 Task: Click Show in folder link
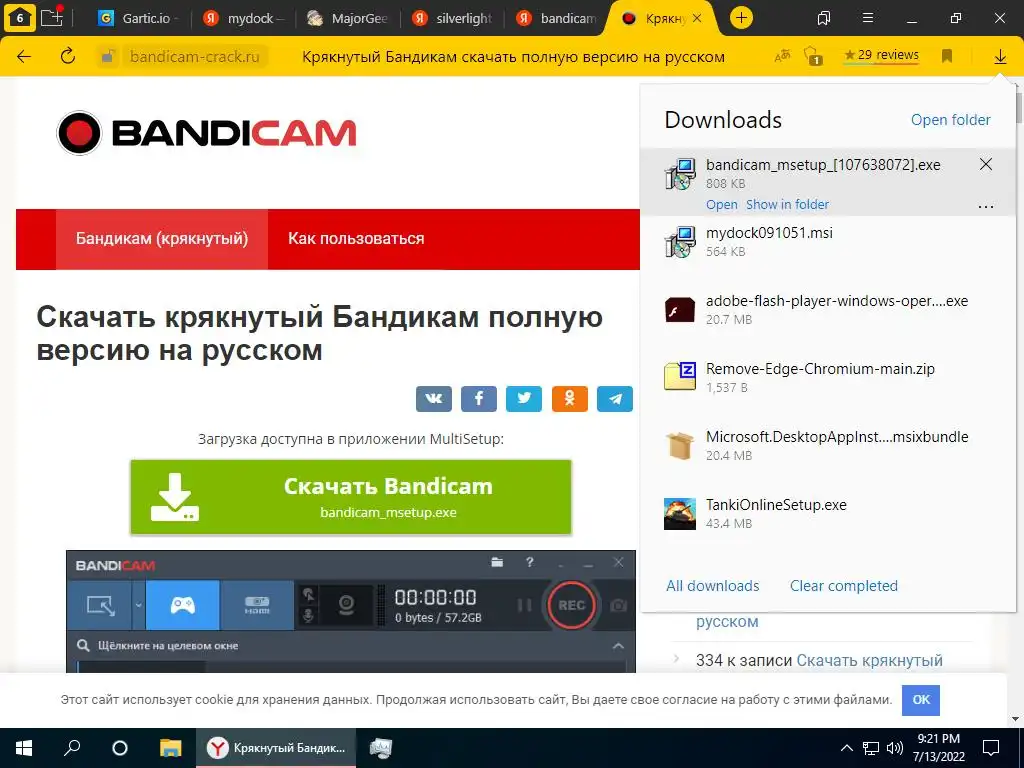(787, 204)
